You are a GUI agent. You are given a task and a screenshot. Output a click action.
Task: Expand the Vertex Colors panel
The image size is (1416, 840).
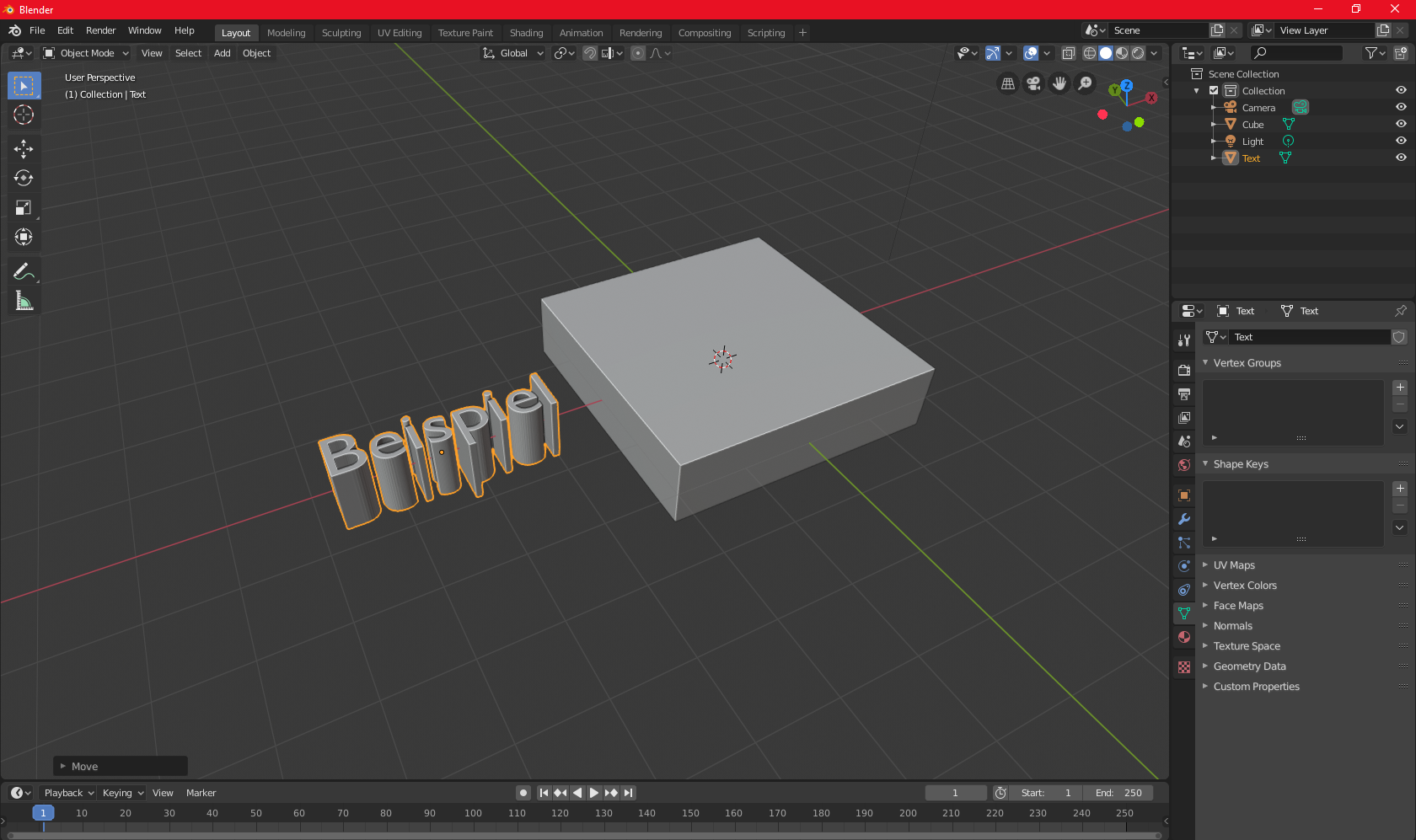coord(1245,586)
